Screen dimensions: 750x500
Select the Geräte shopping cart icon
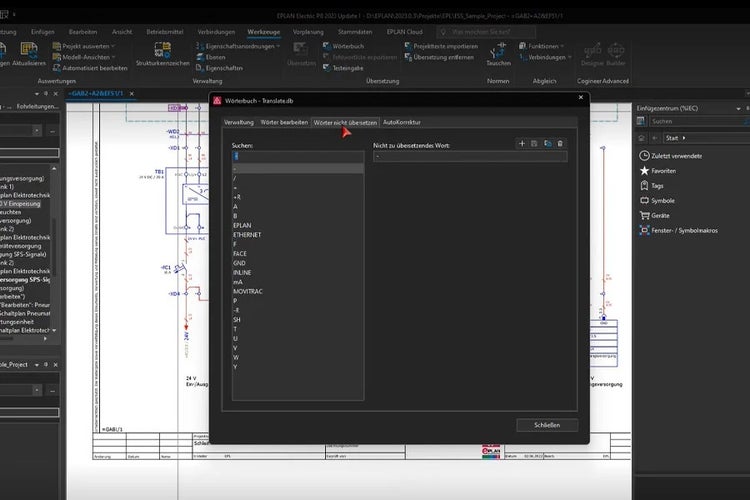(x=644, y=215)
